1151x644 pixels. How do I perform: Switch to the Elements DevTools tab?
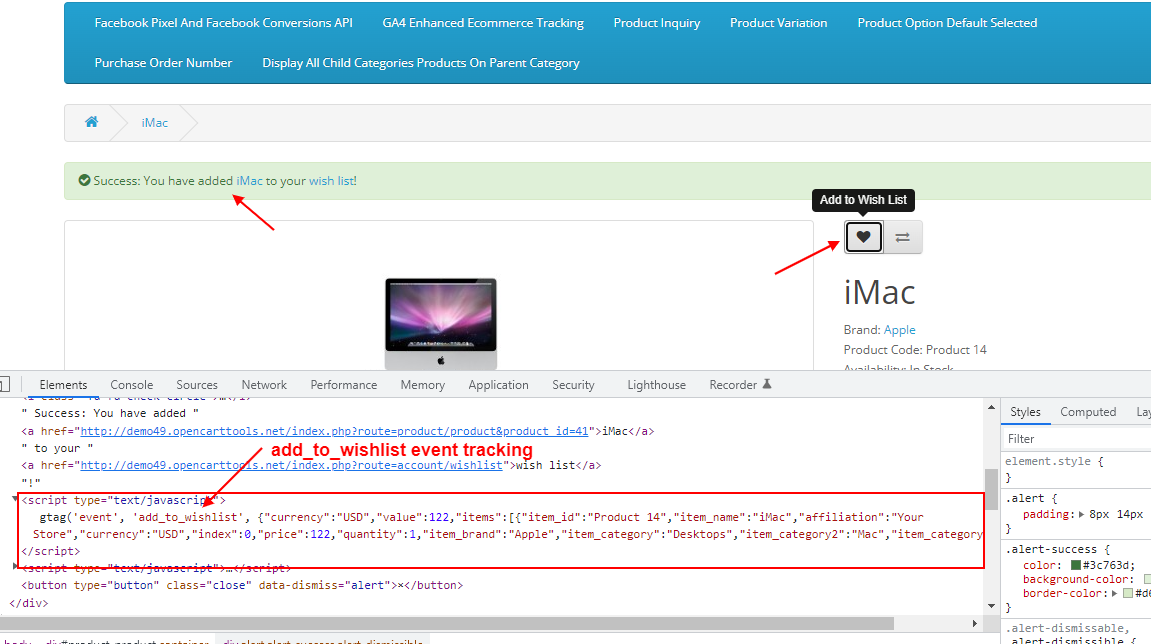(x=63, y=385)
